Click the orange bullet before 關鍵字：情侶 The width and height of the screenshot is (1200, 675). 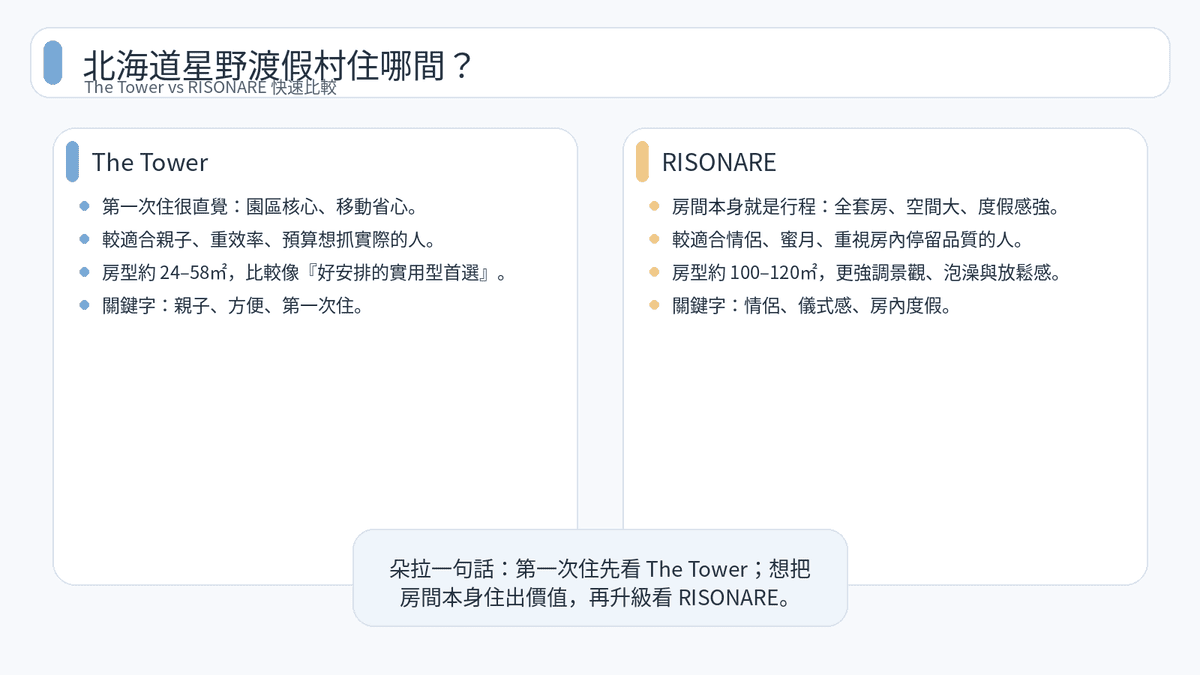[654, 305]
